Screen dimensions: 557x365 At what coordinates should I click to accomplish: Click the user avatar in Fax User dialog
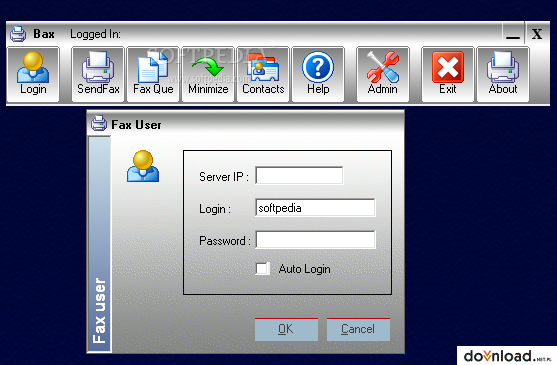[143, 166]
